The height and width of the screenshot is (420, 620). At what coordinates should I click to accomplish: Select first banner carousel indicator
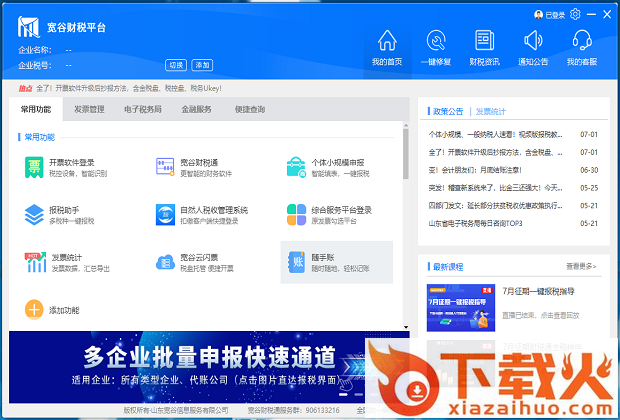point(343,394)
